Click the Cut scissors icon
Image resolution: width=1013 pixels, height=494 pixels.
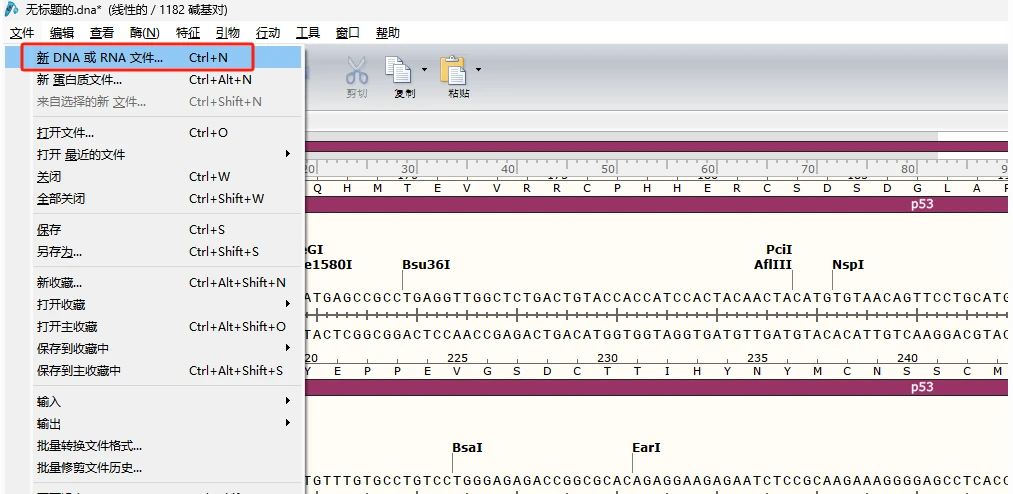(x=357, y=71)
